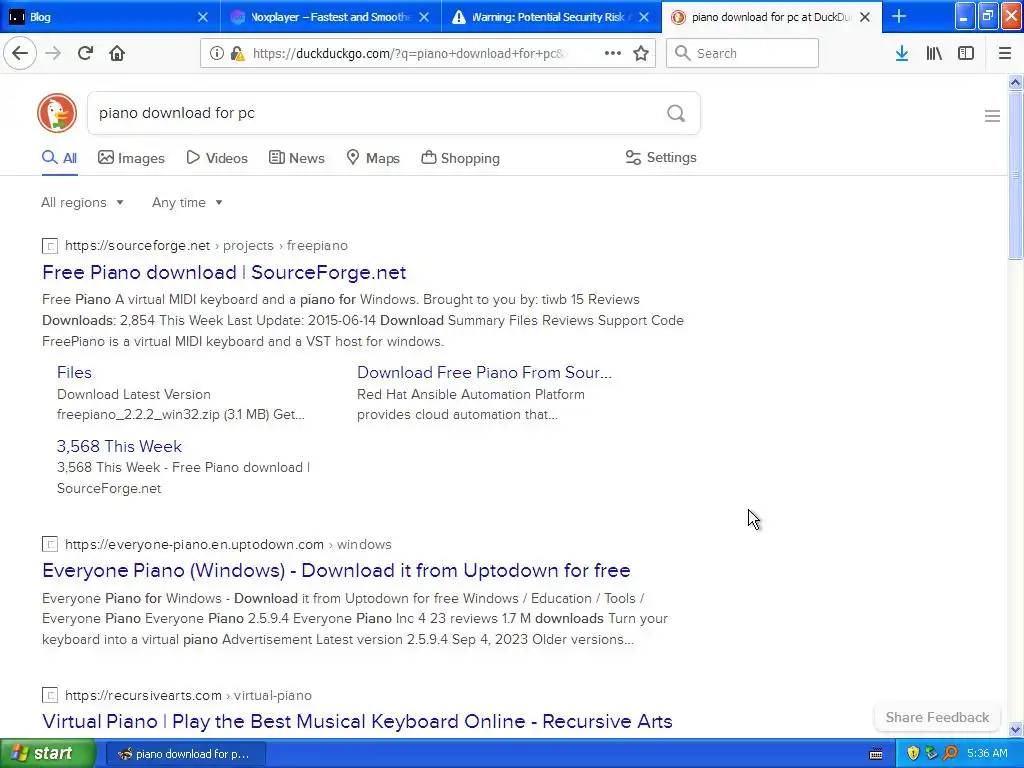Viewport: 1024px width, 768px height.
Task: Select the All results category
Action: tap(59, 158)
